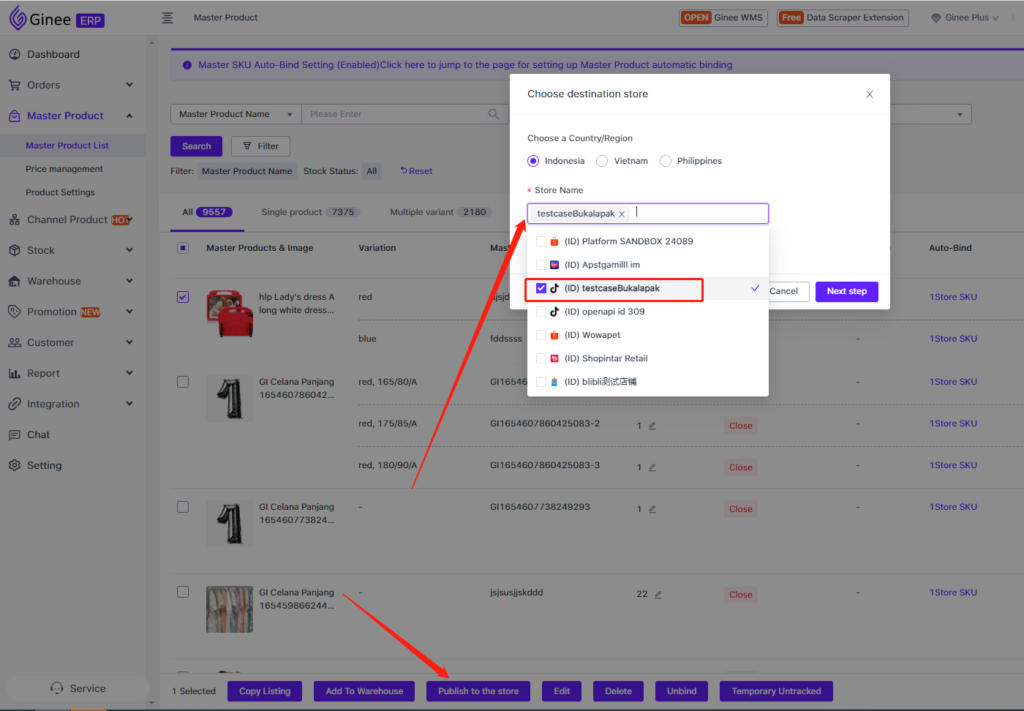
Task: Click the Orders cart icon
Action: tap(14, 85)
